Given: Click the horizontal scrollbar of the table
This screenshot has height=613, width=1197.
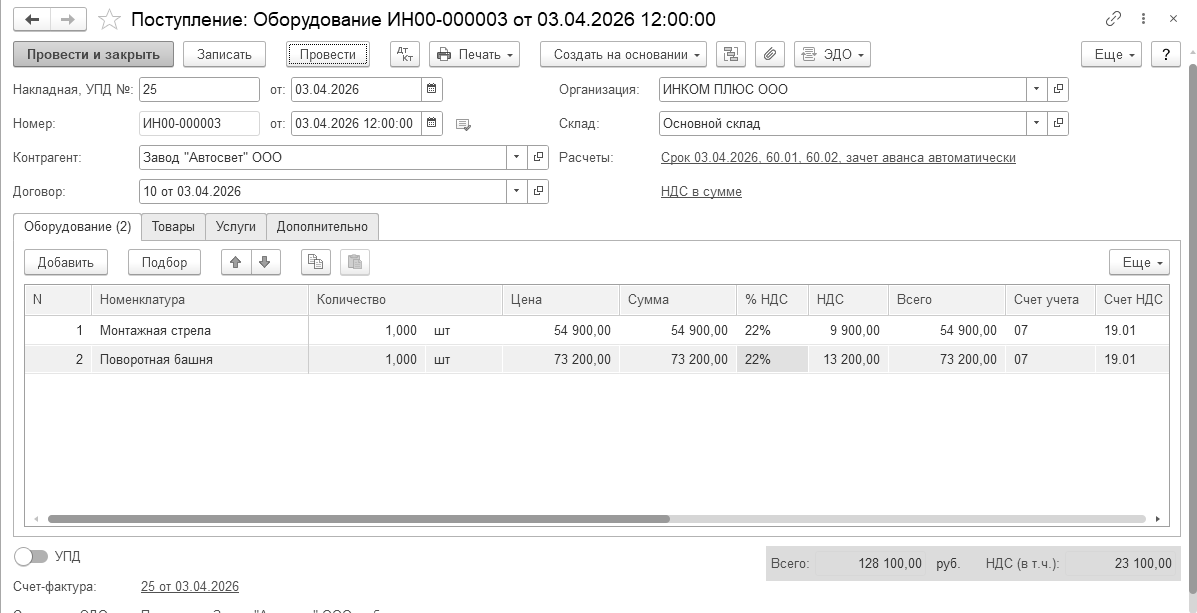Looking at the screenshot, I should (x=359, y=519).
